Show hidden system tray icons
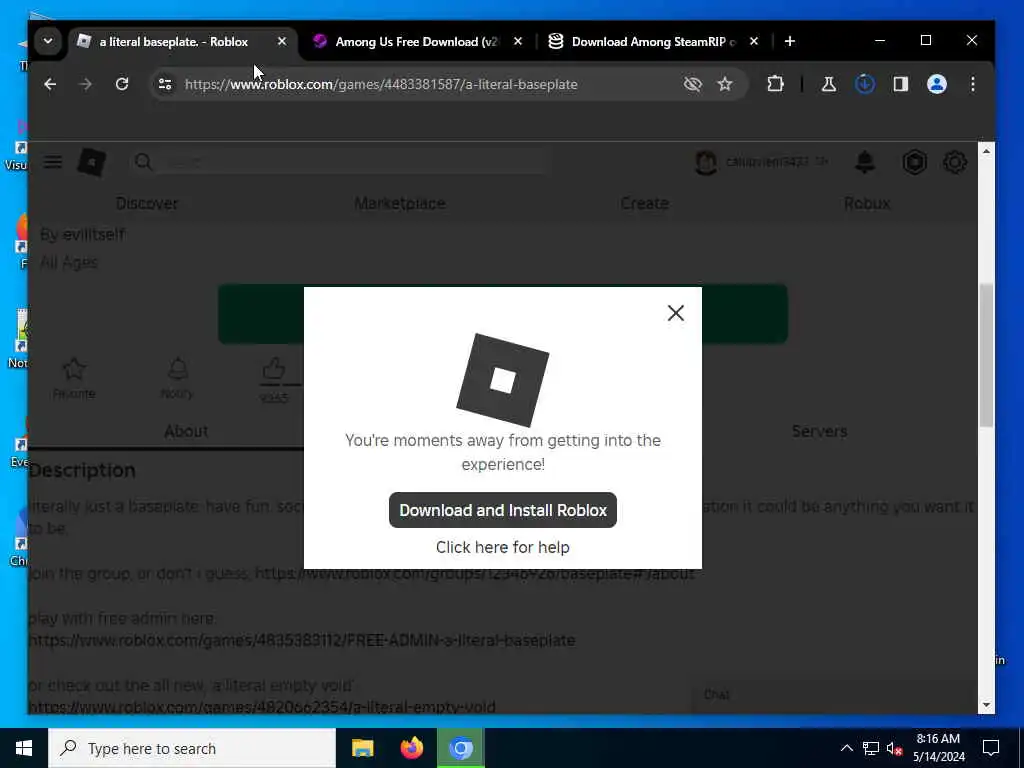The image size is (1024, 768). point(846,748)
